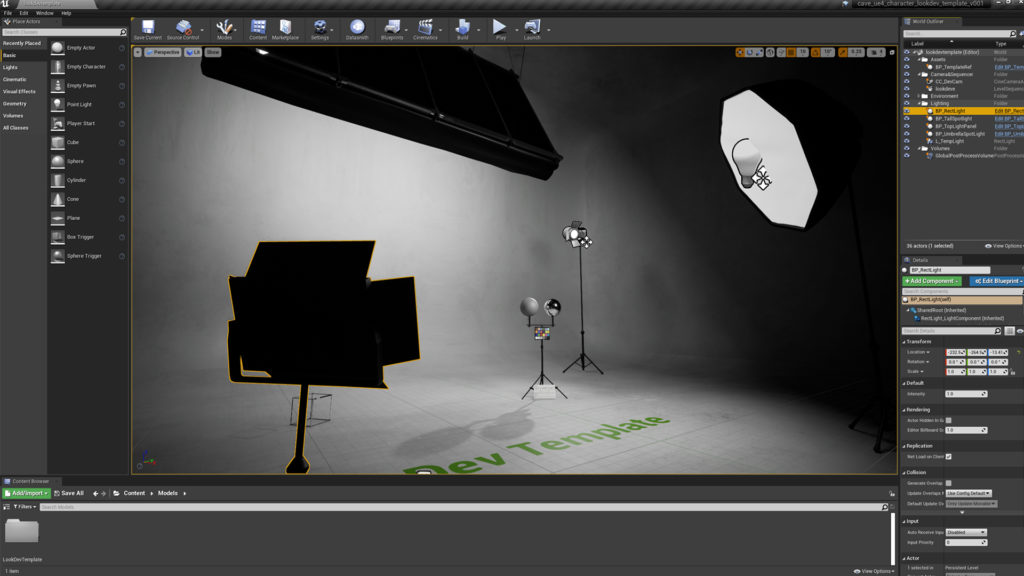Open Cinematics from the main toolbar
Viewport: 1024px width, 576px height.
click(424, 27)
